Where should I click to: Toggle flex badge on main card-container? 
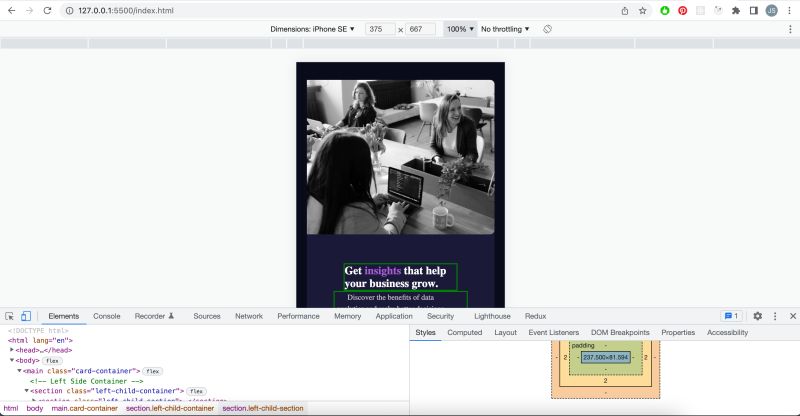[153, 371]
